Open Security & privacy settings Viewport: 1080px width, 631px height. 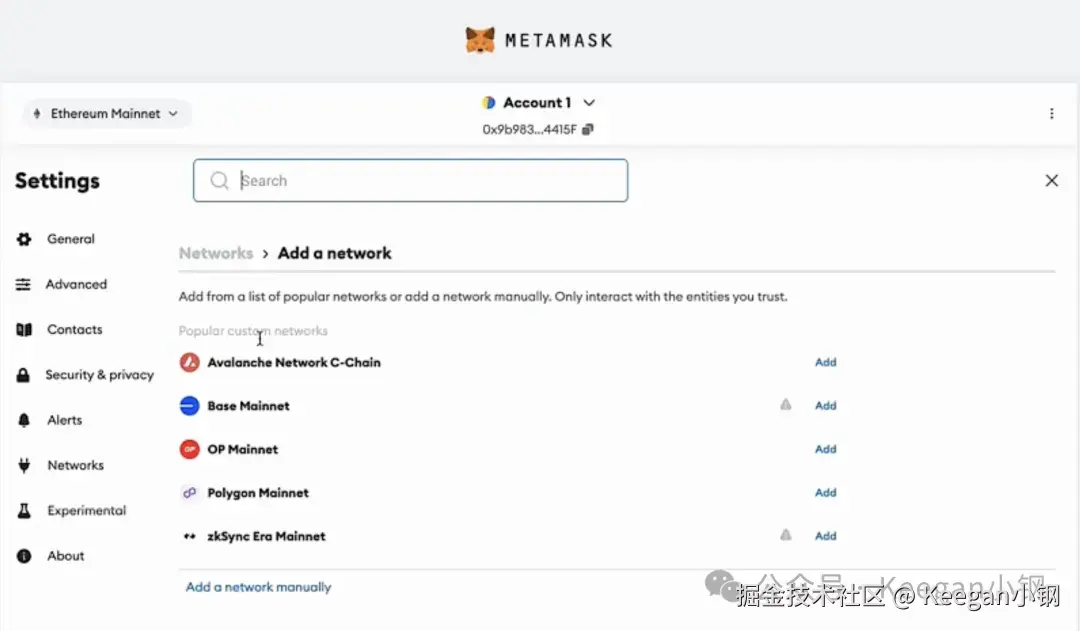coord(99,375)
